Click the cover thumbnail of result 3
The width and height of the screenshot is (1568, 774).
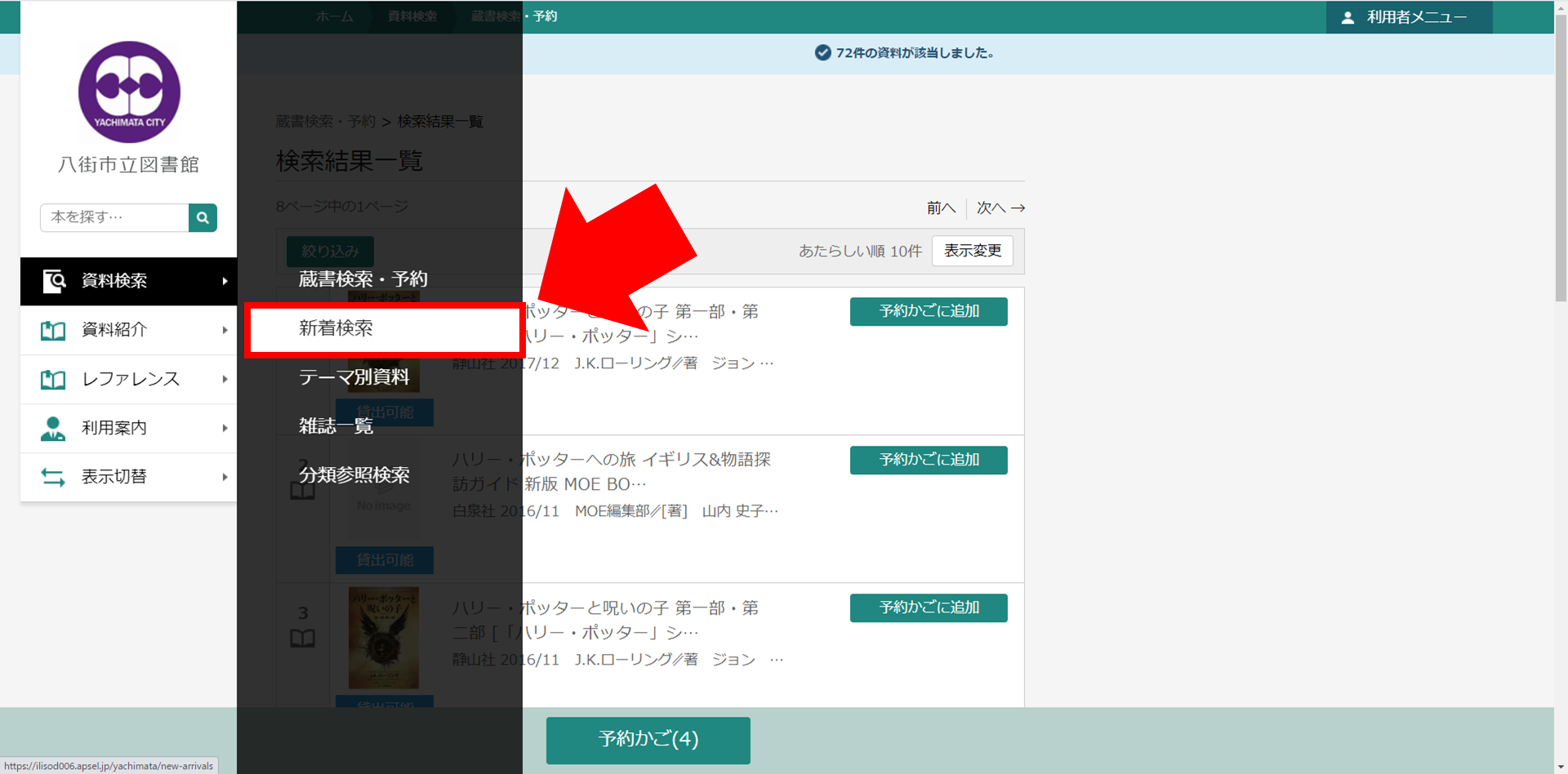[x=384, y=638]
